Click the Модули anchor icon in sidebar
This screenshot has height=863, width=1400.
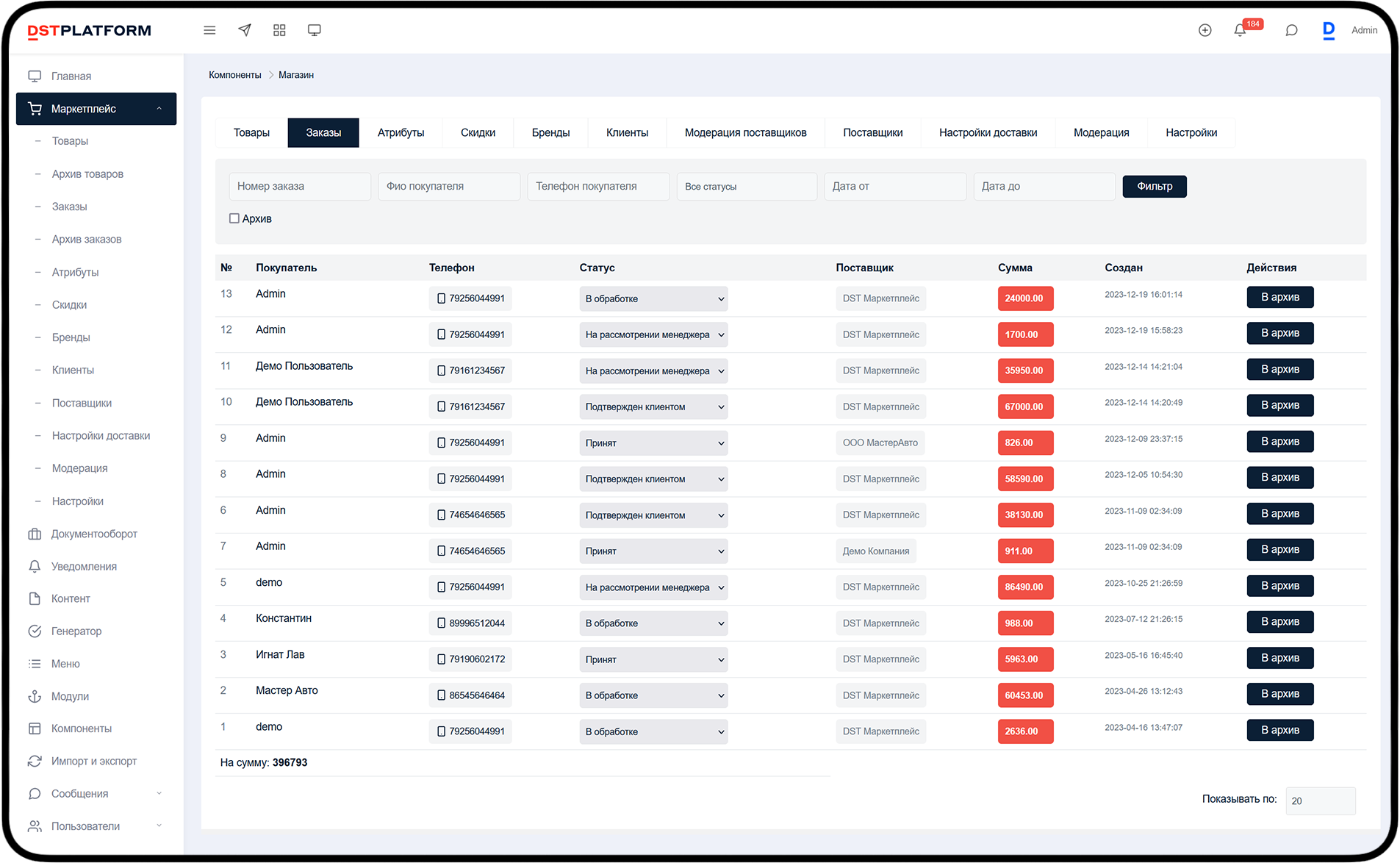tap(35, 696)
